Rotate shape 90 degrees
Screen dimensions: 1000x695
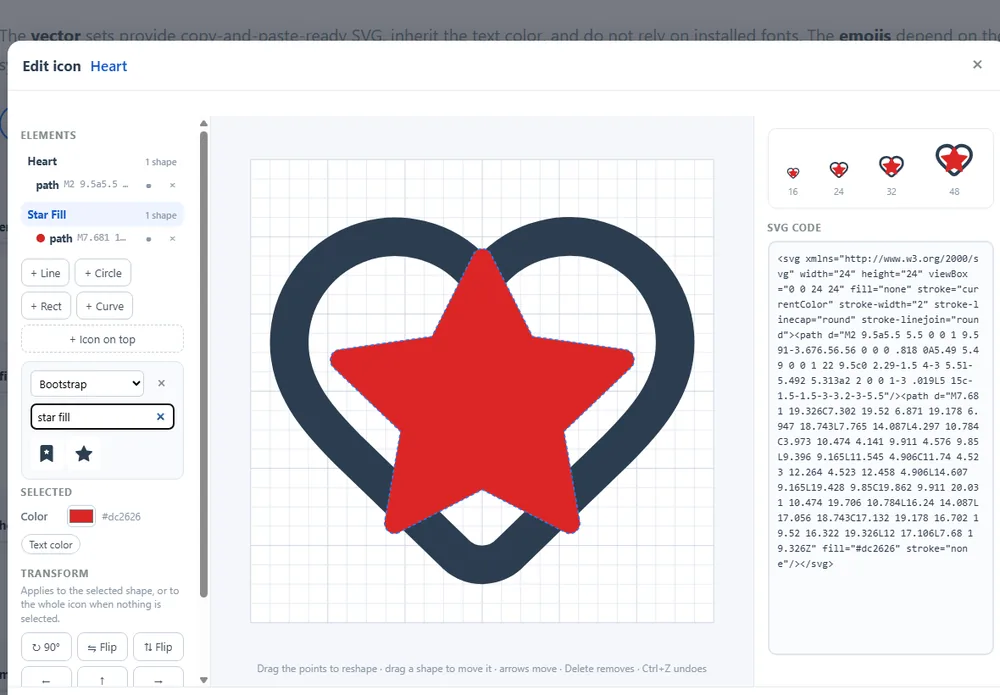pyautogui.click(x=46, y=647)
